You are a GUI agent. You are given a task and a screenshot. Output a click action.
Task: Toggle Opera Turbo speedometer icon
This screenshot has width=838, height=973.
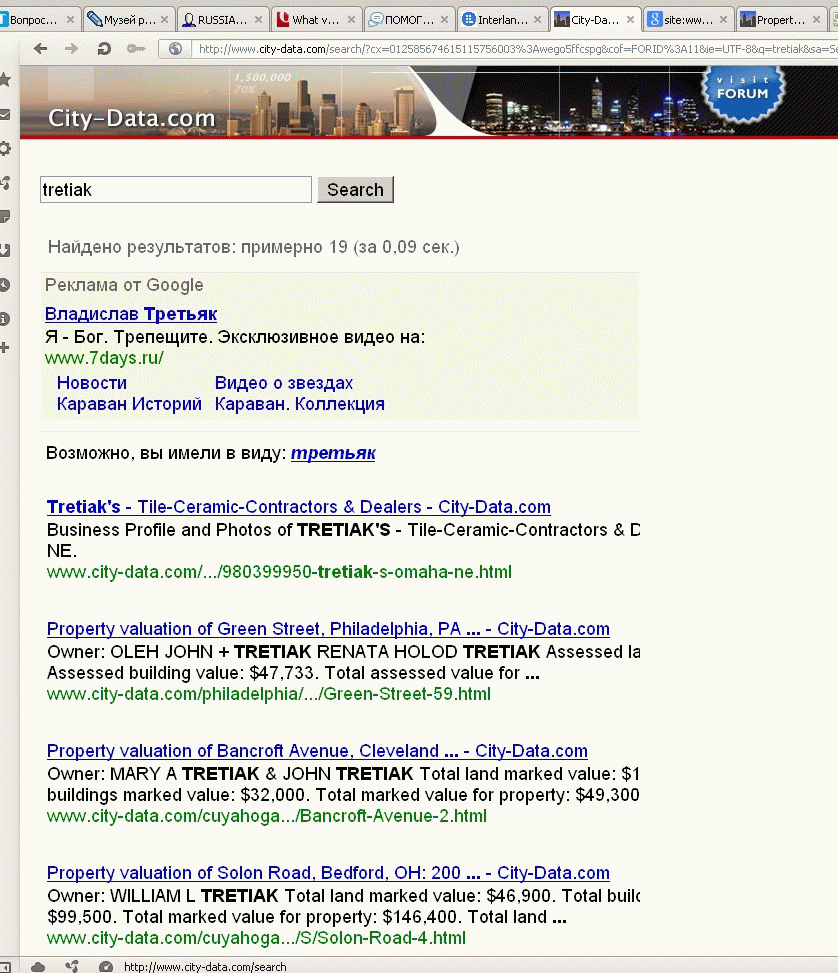[106, 967]
